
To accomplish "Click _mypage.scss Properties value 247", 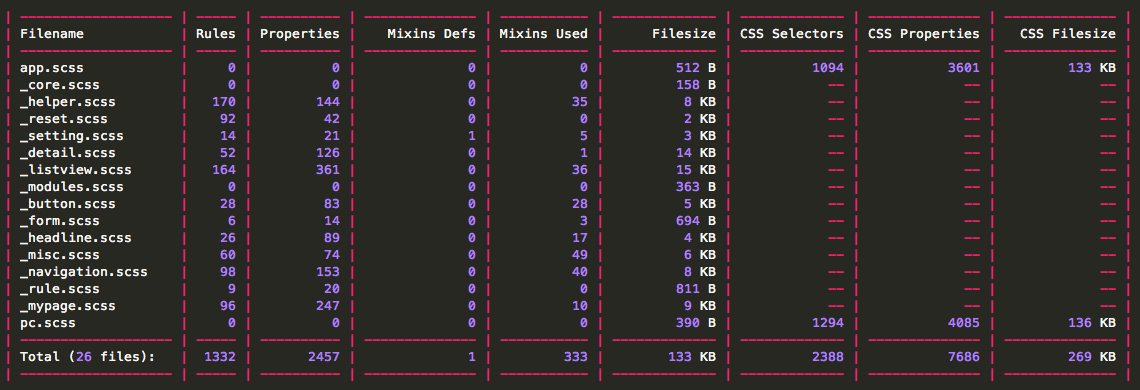I will click(328, 306).
